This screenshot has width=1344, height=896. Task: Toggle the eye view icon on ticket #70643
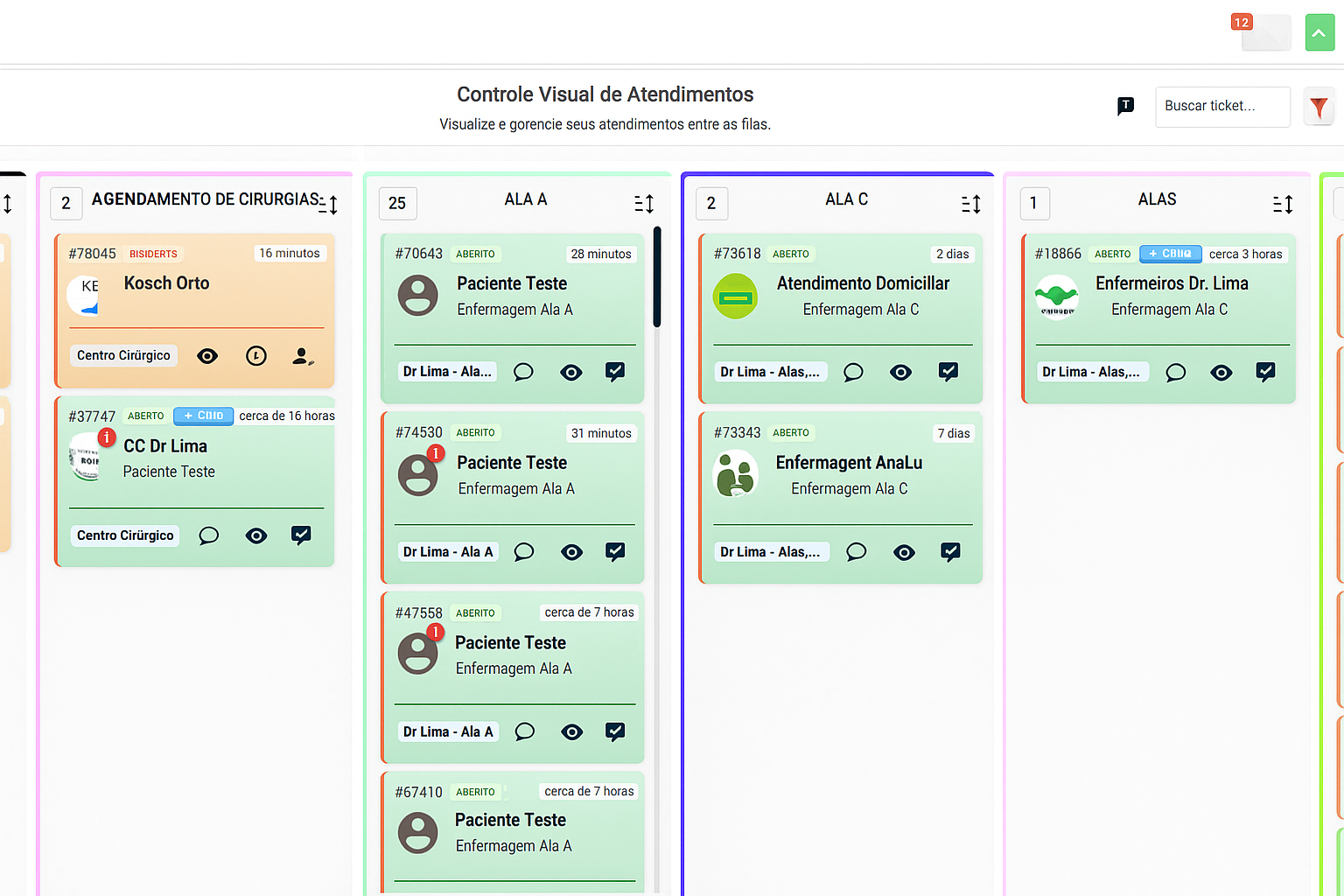tap(570, 372)
